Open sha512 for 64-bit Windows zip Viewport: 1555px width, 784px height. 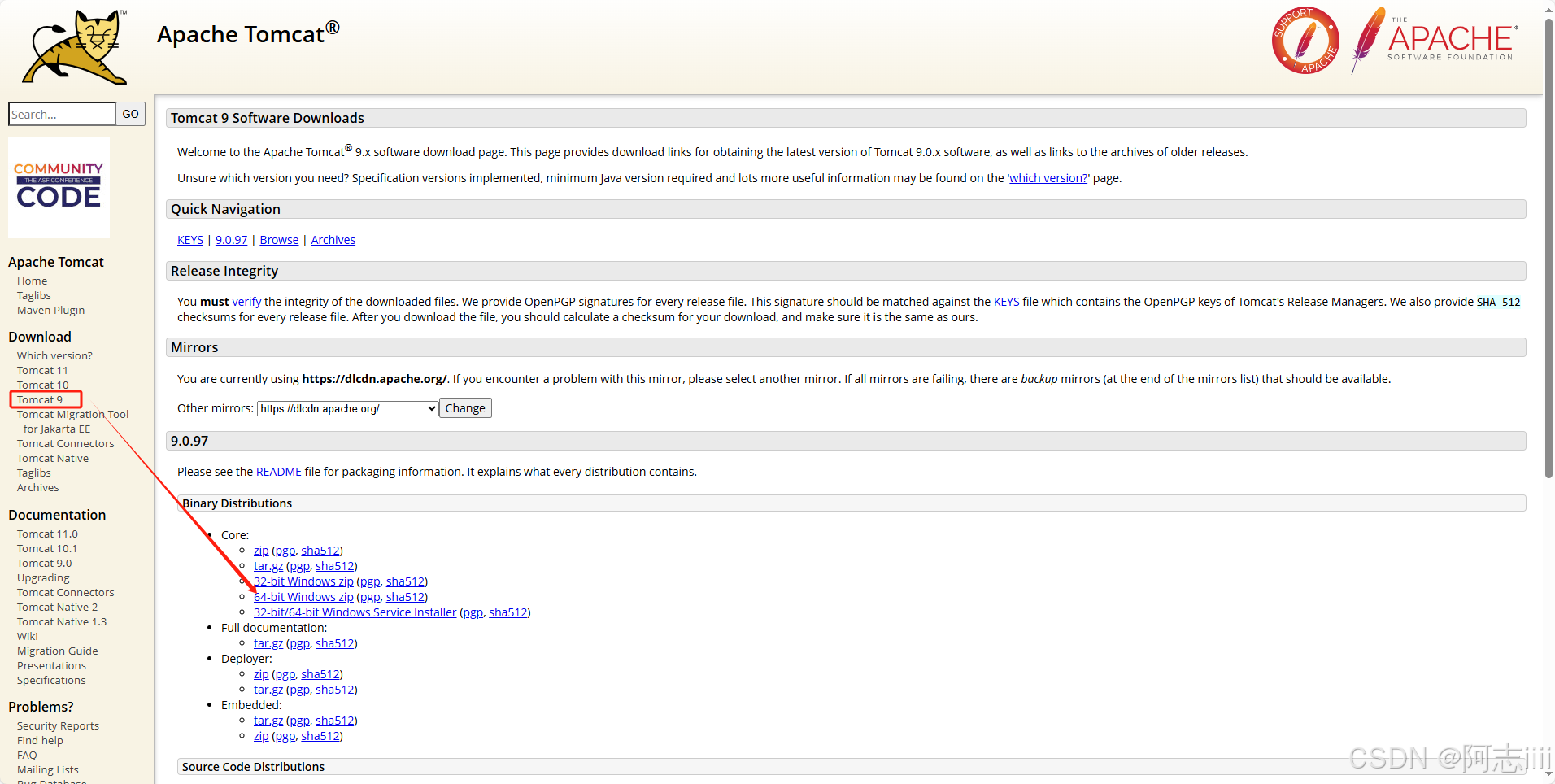coord(405,597)
